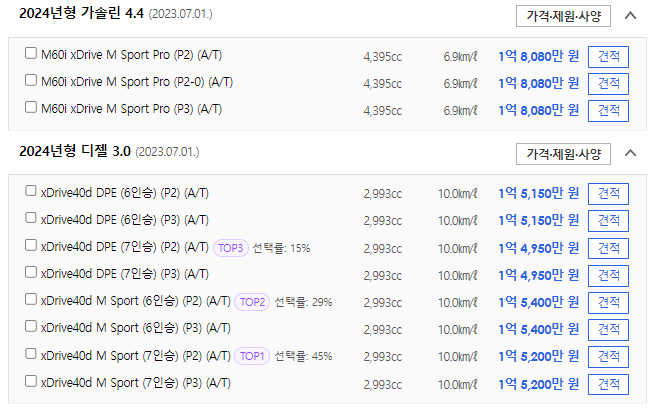The image size is (654, 412).
Task: Tick xDrive40d DPE (7인승) (P2) checkbox
Action: pyautogui.click(x=31, y=245)
